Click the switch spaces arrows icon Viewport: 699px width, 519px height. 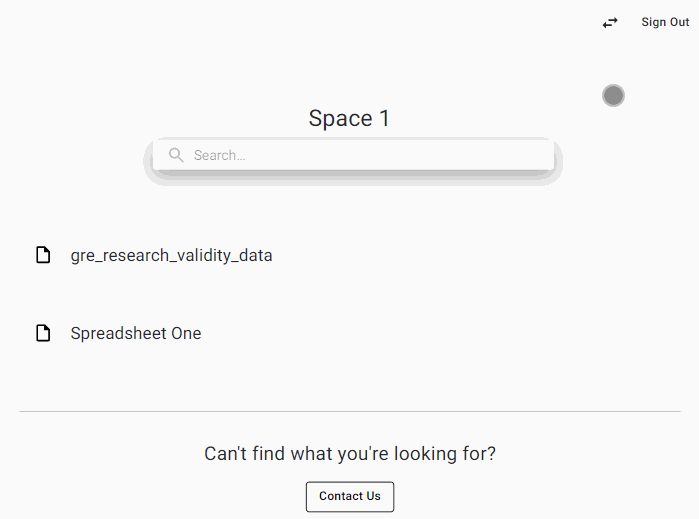(610, 22)
